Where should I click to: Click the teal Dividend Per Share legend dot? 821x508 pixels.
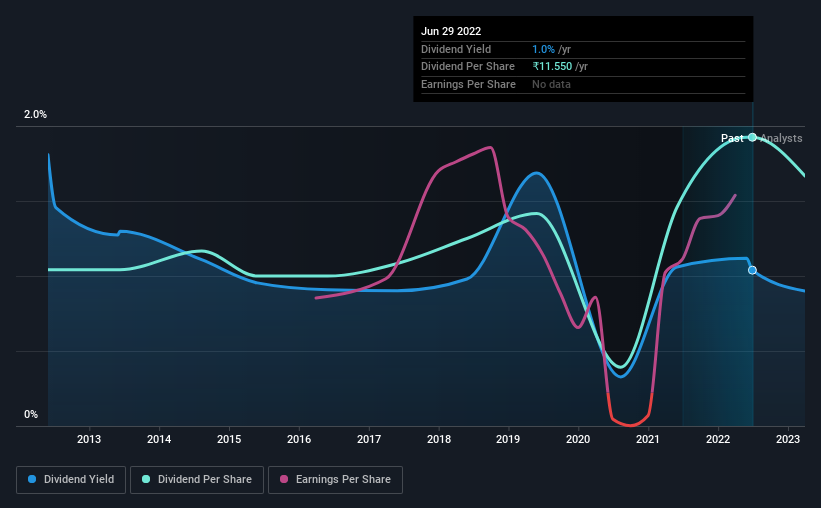tap(146, 479)
